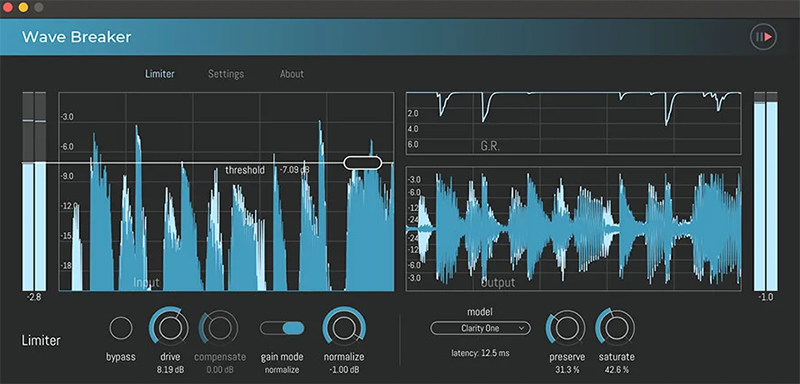Click the Wave Breaker title

[x=77, y=37]
